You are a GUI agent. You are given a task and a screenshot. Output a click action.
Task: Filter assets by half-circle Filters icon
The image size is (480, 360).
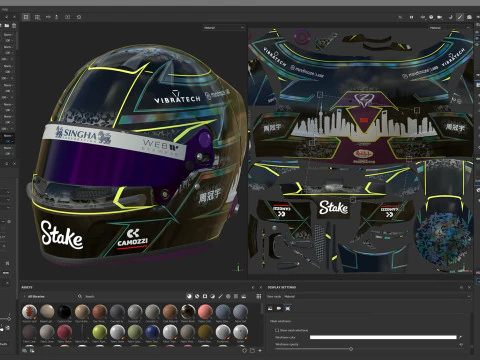(x=213, y=296)
